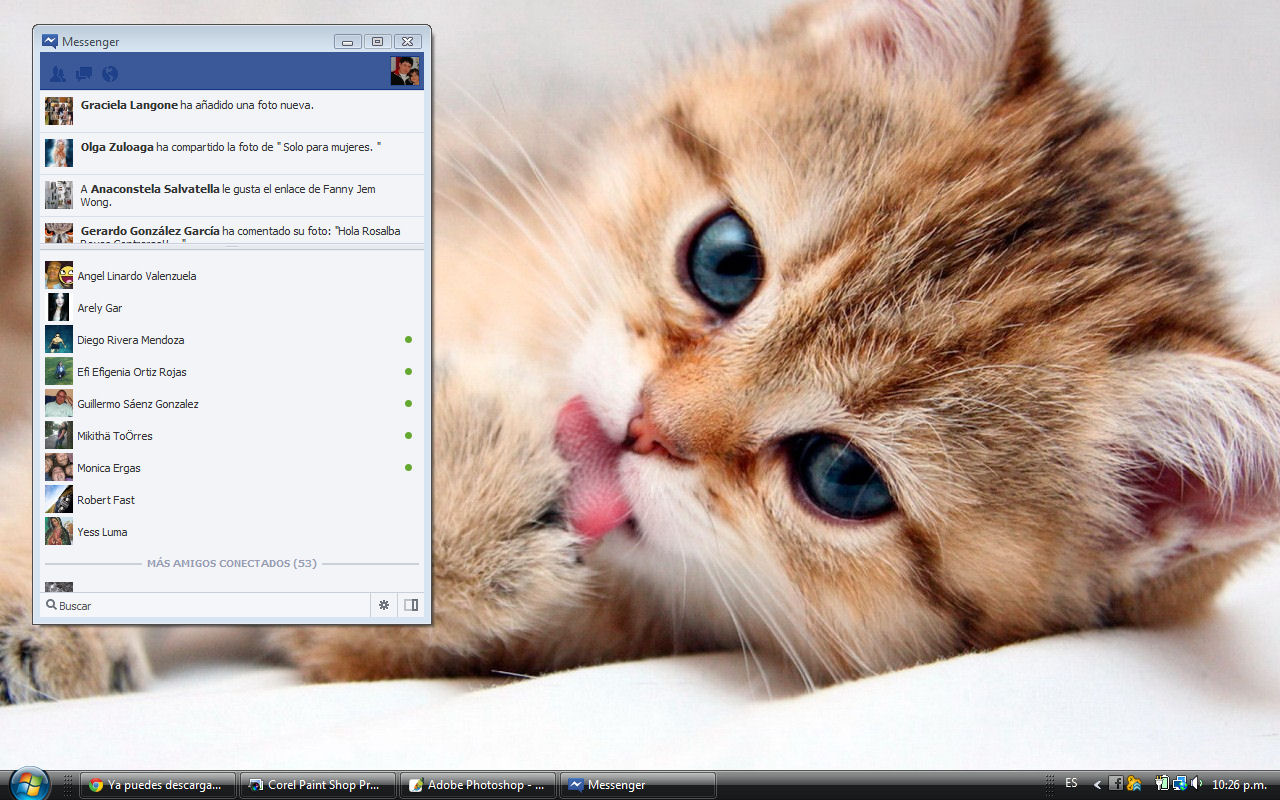Open chat with Robert Fast
1280x800 pixels.
tap(232, 499)
